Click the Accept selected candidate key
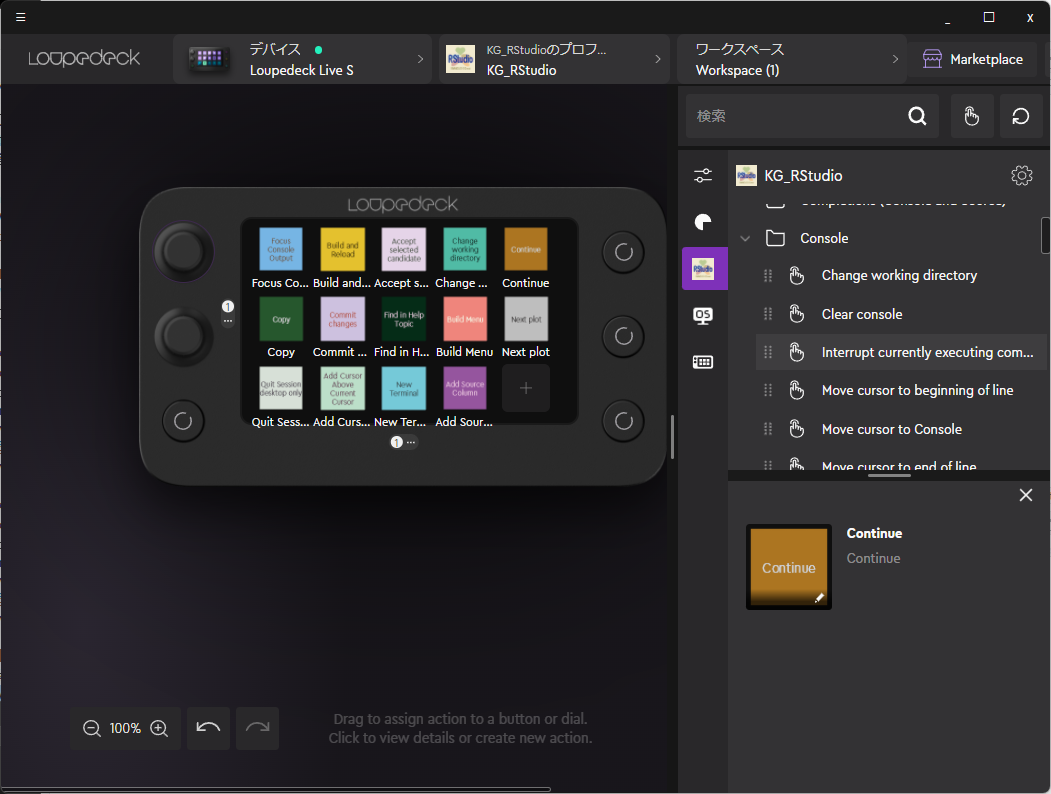 pos(404,249)
